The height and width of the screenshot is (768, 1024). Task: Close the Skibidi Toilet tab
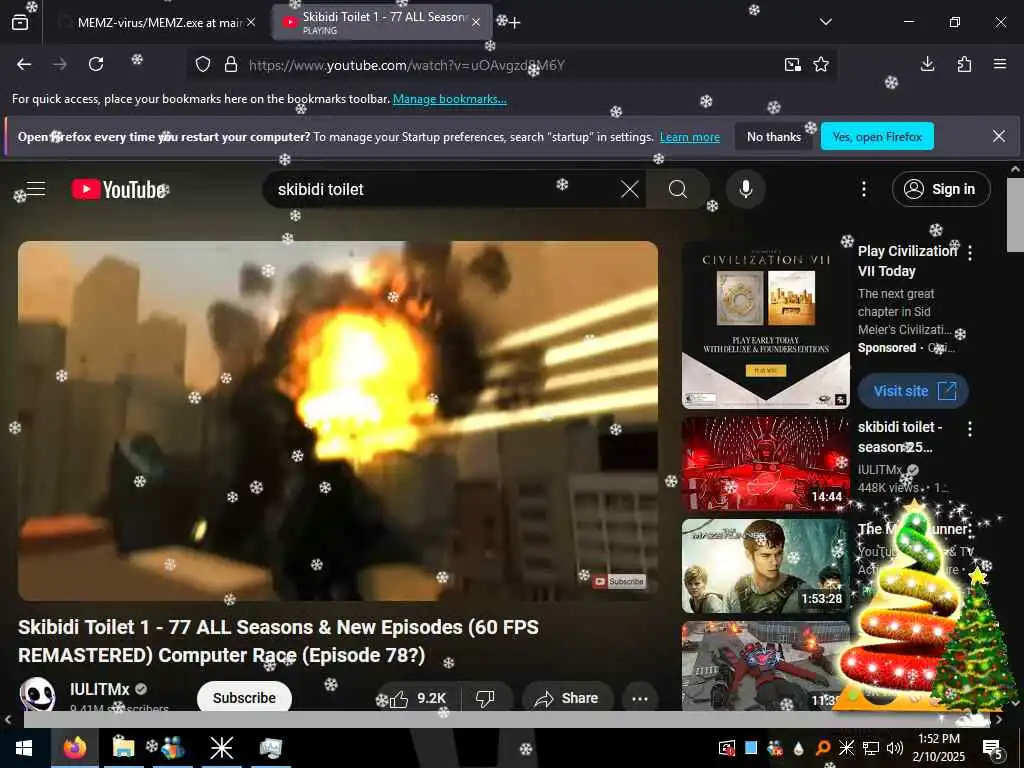476,22
